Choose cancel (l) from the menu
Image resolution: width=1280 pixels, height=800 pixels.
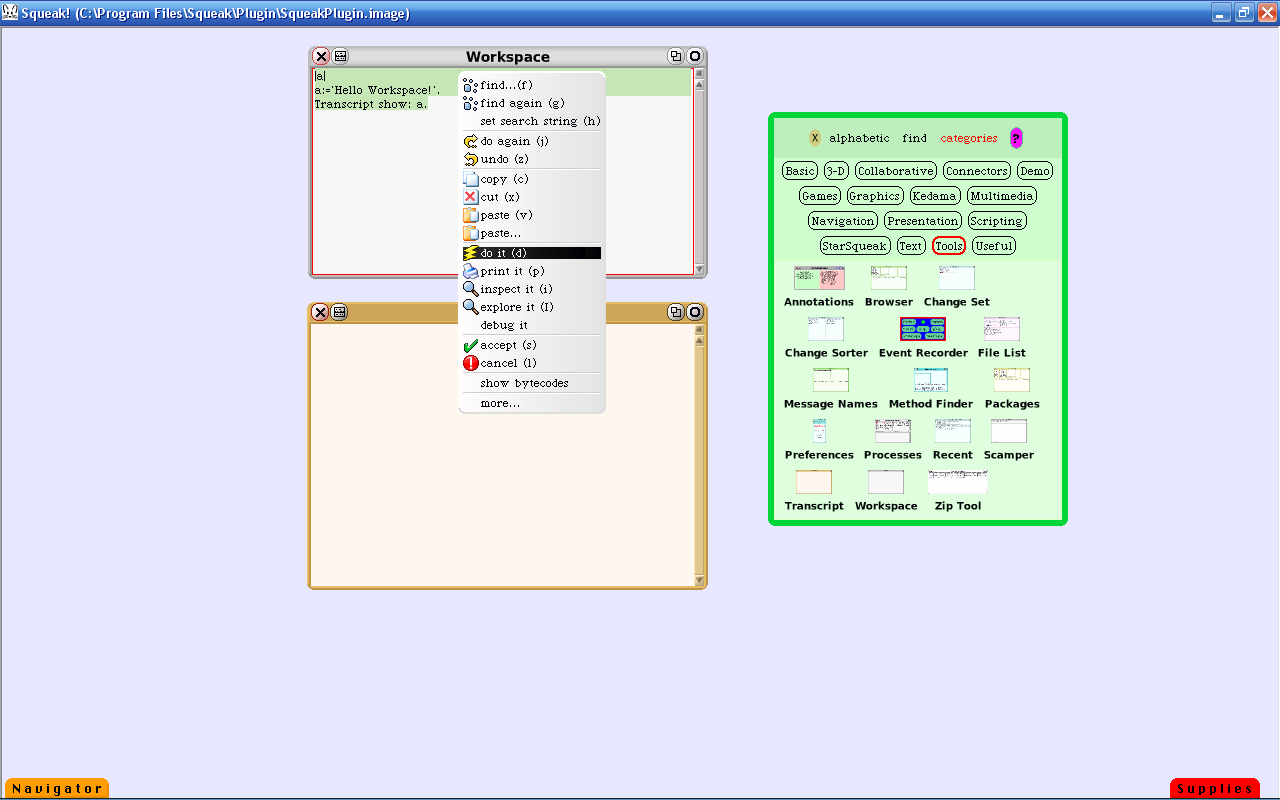pos(532,363)
